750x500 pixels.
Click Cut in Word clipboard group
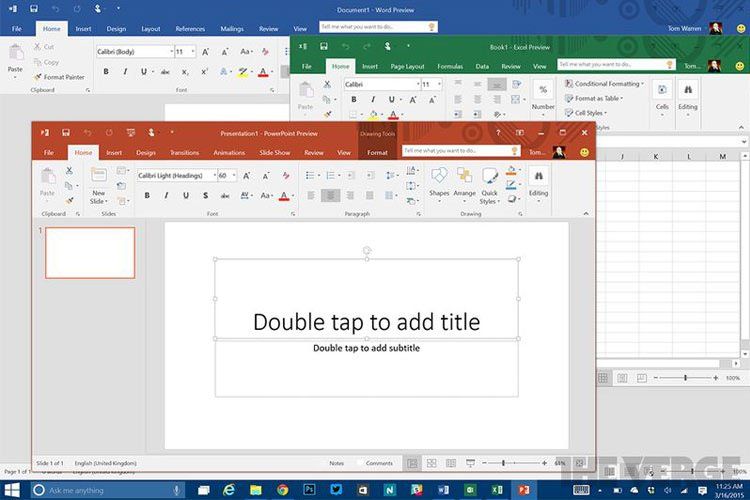coord(44,46)
